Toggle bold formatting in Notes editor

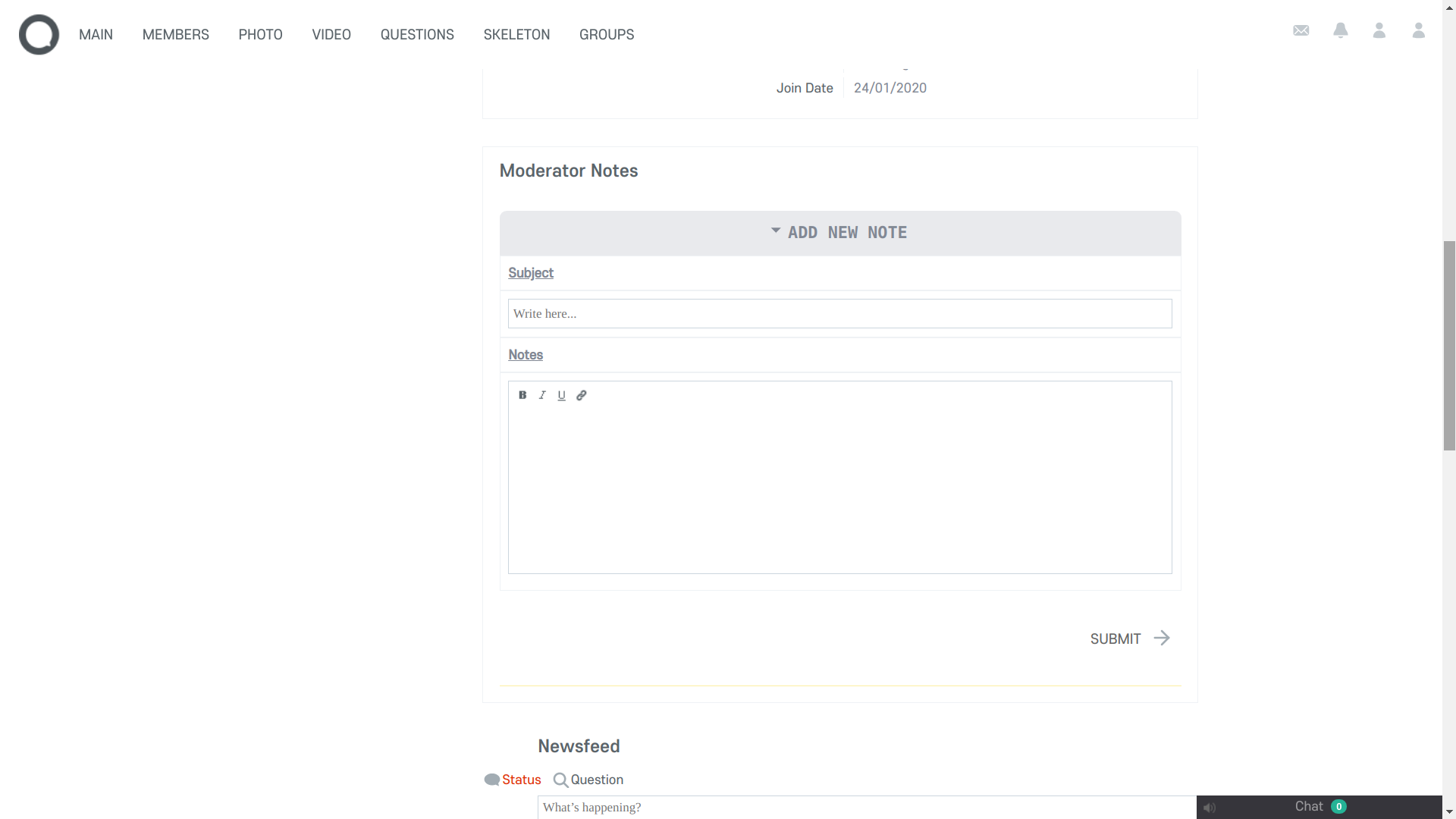pyautogui.click(x=522, y=395)
